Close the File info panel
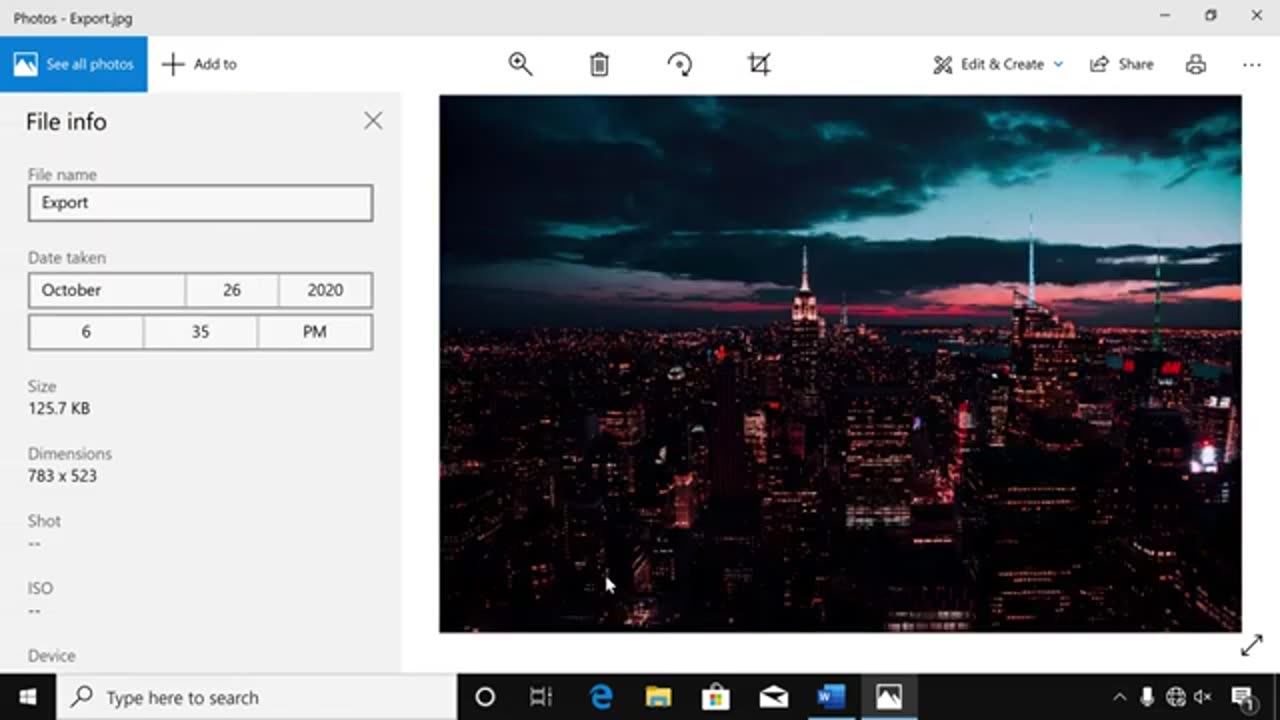1280x720 pixels. 373,121
